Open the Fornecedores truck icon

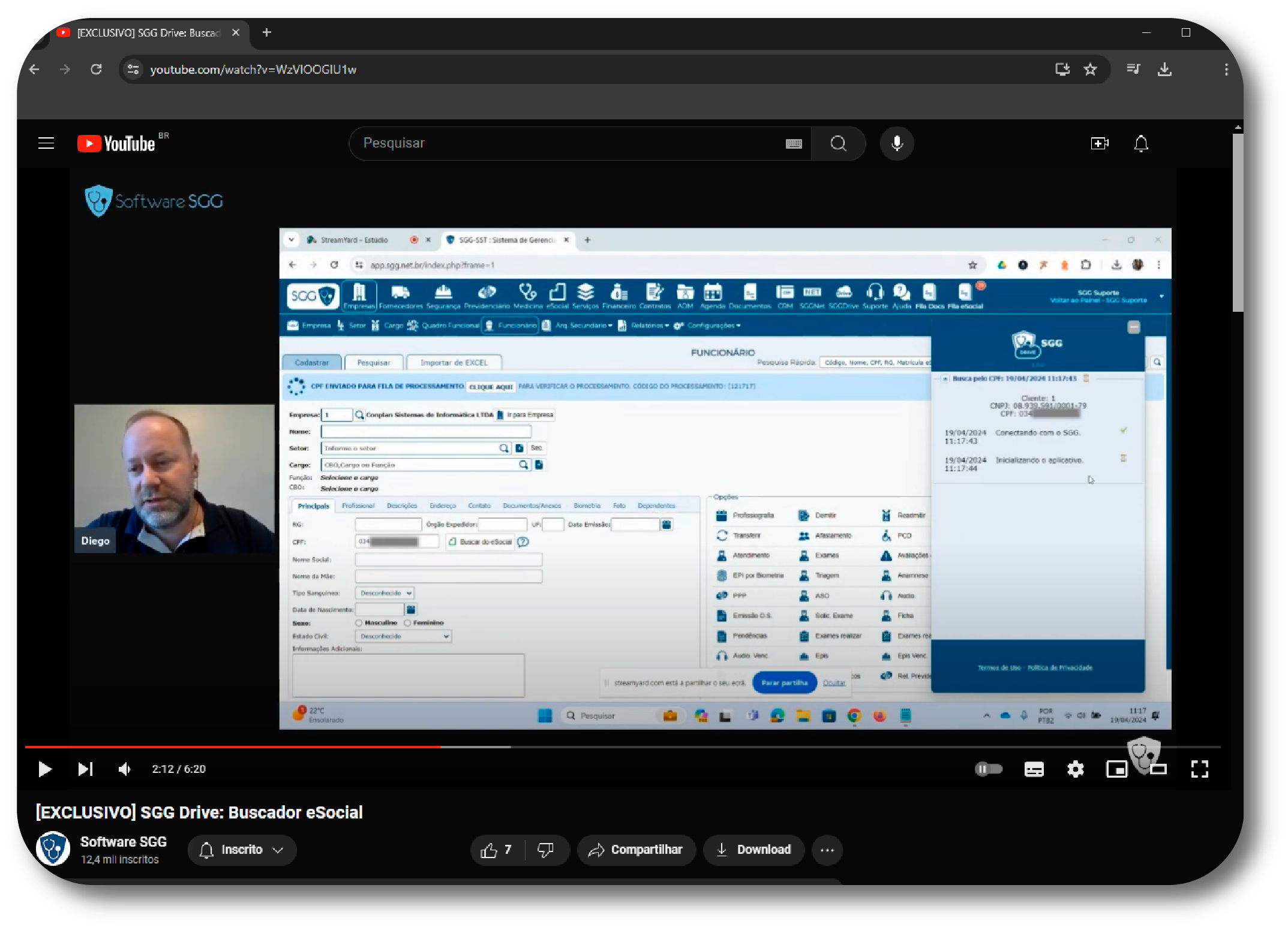(401, 296)
